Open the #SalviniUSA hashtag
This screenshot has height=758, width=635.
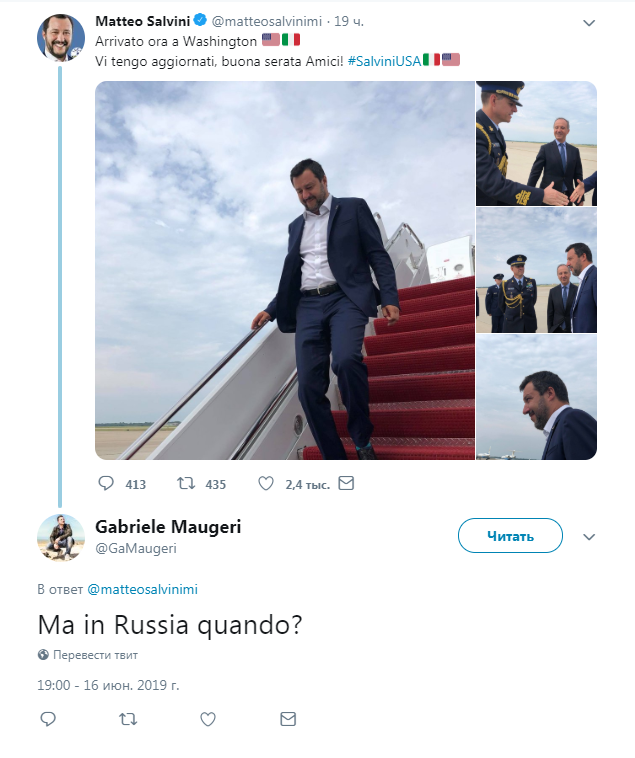(x=383, y=60)
